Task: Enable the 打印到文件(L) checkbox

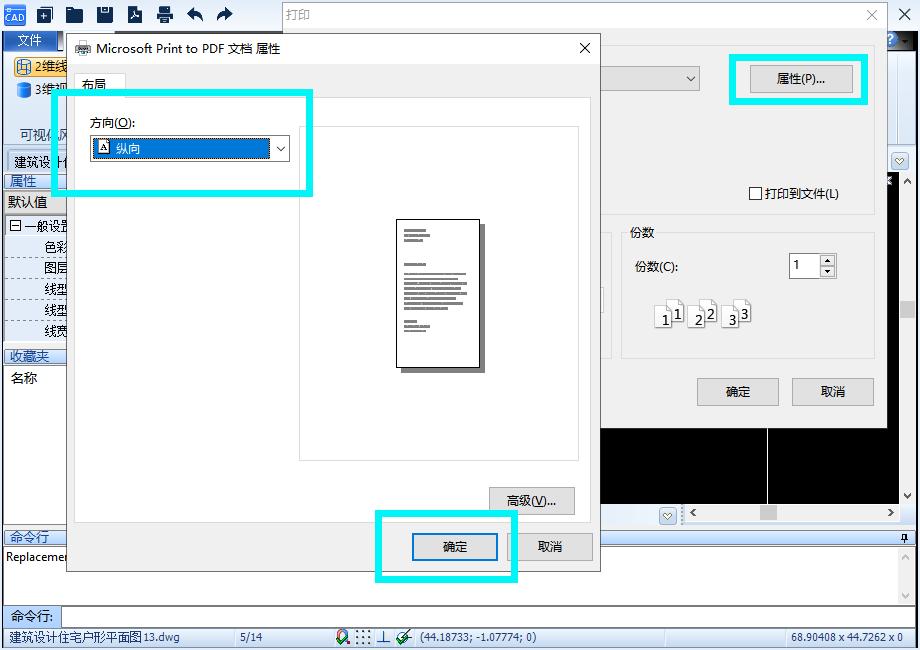Action: click(x=756, y=194)
